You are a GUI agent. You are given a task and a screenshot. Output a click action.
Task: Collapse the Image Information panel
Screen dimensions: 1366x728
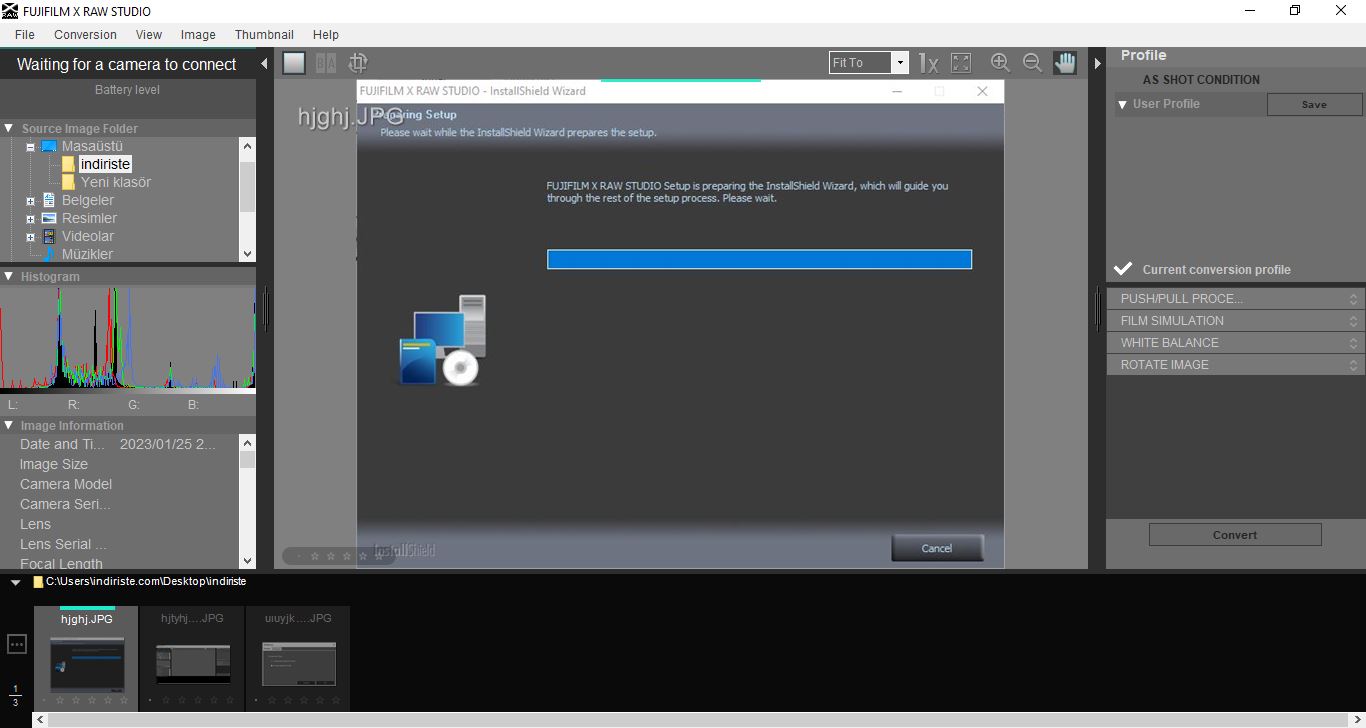point(9,425)
